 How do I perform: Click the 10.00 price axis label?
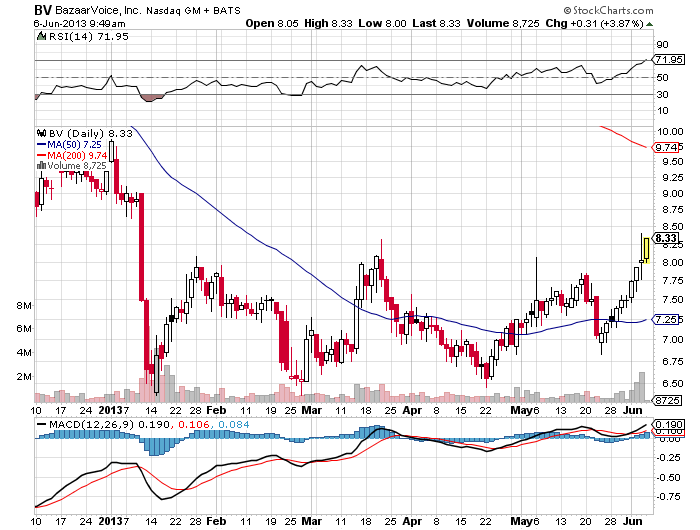click(x=670, y=131)
